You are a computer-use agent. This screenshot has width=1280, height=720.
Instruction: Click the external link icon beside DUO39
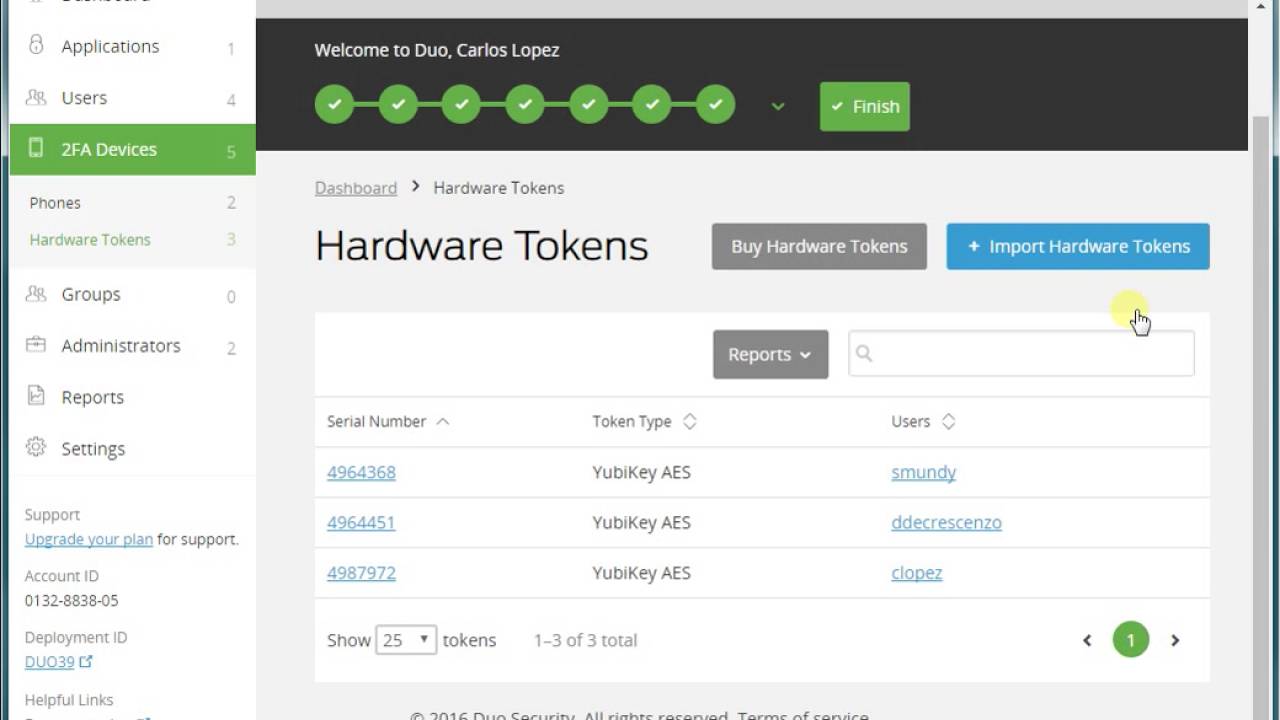(86, 661)
